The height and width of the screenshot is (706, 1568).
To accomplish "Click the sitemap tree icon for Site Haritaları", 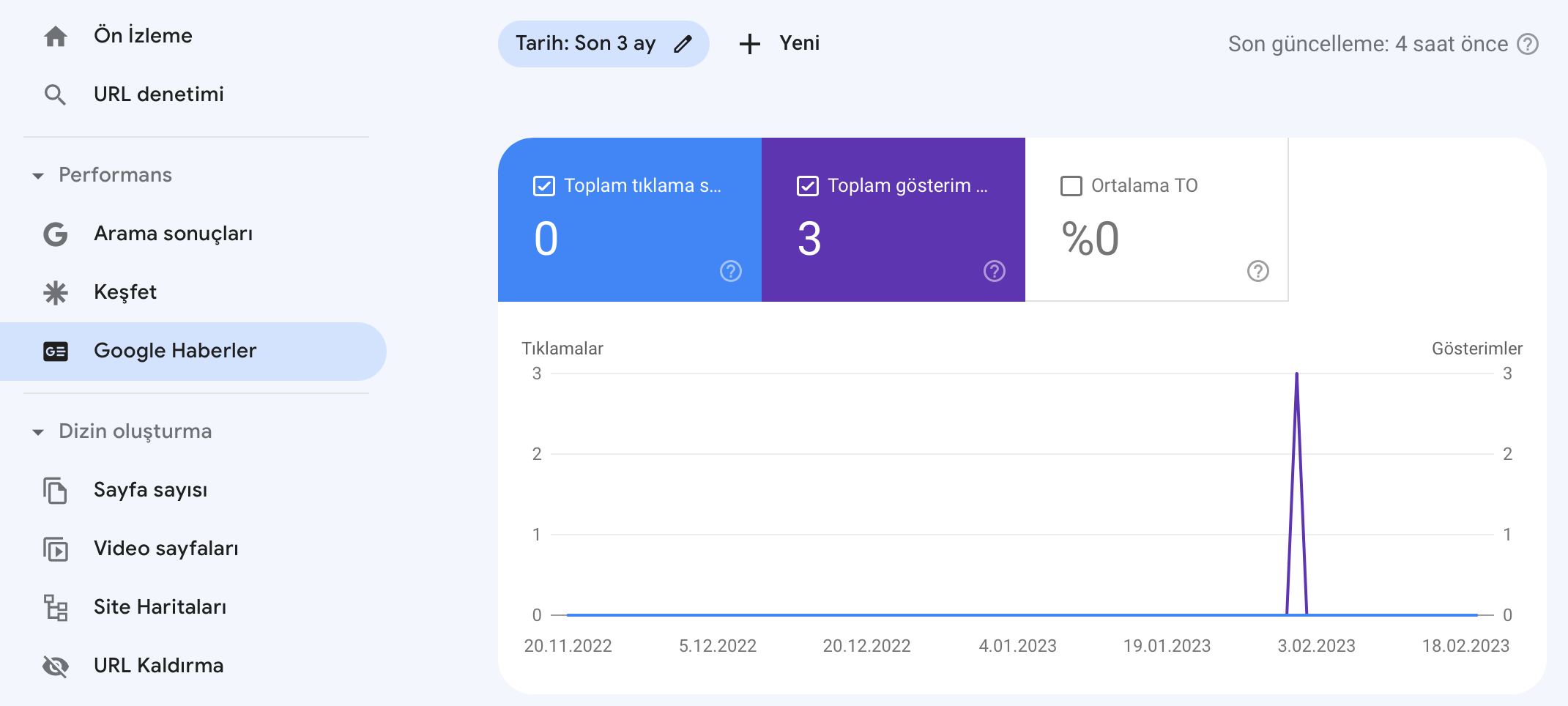I will [56, 607].
